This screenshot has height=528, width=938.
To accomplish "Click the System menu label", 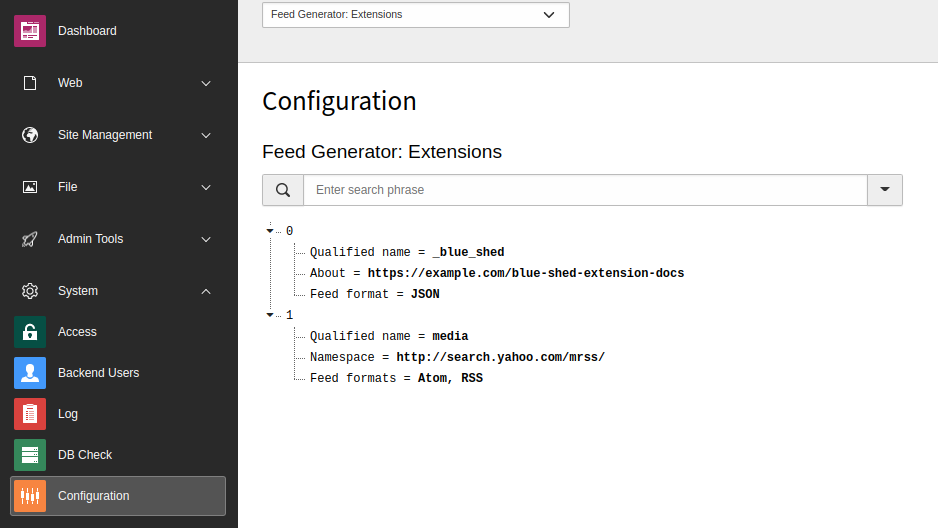I will tap(78, 291).
